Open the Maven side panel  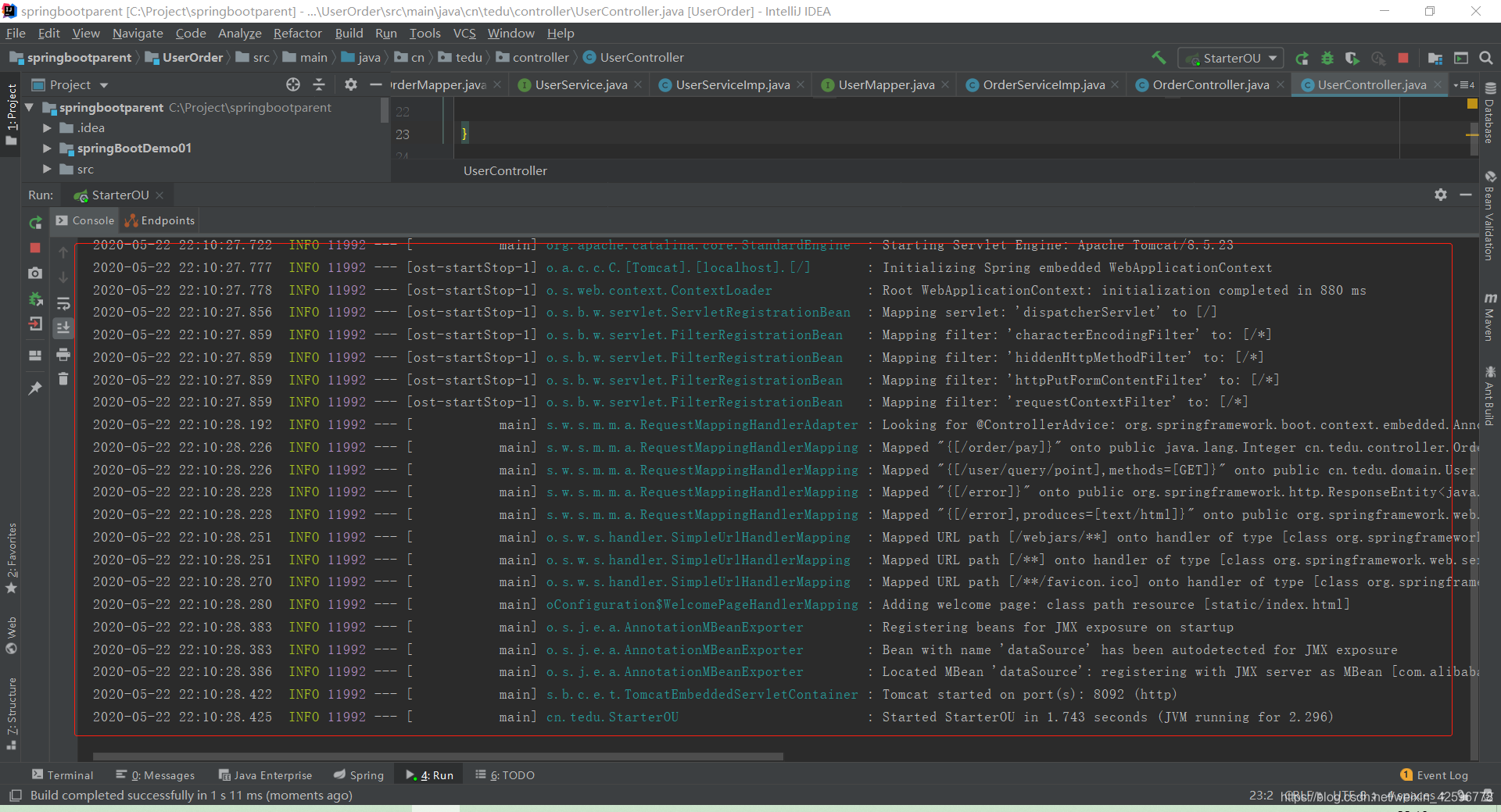1490,317
